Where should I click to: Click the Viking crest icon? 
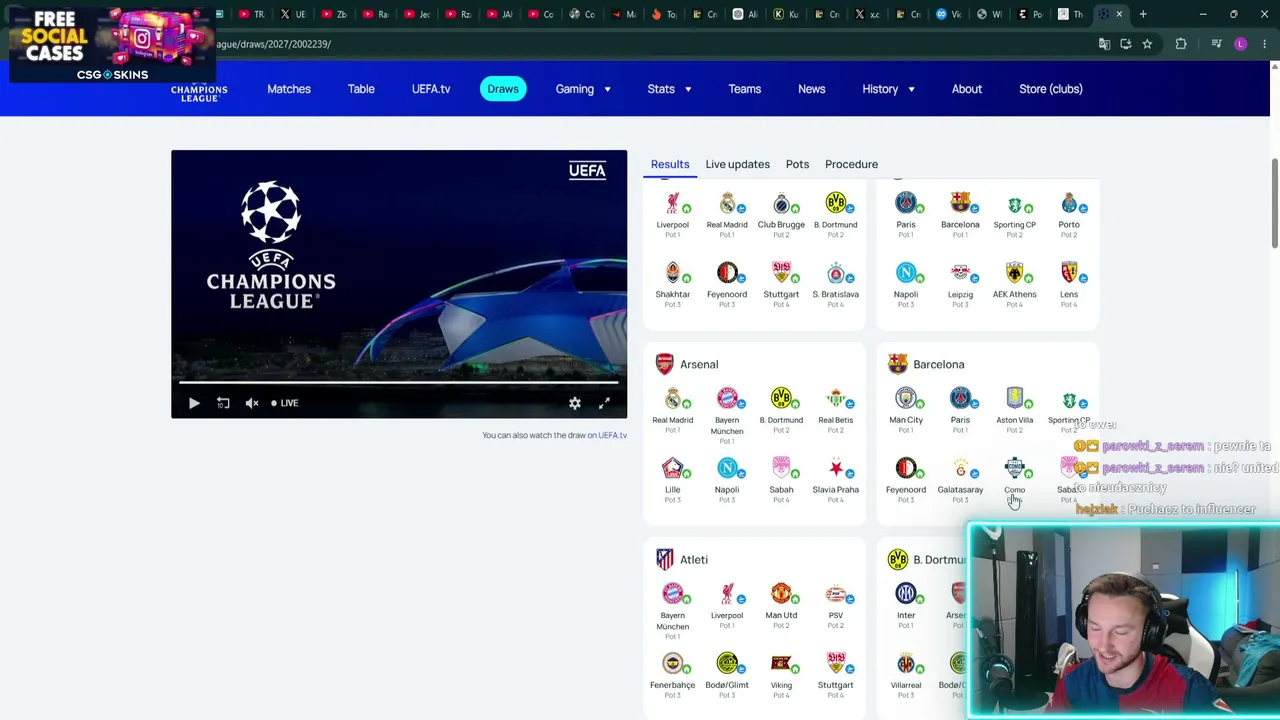pyautogui.click(x=781, y=664)
